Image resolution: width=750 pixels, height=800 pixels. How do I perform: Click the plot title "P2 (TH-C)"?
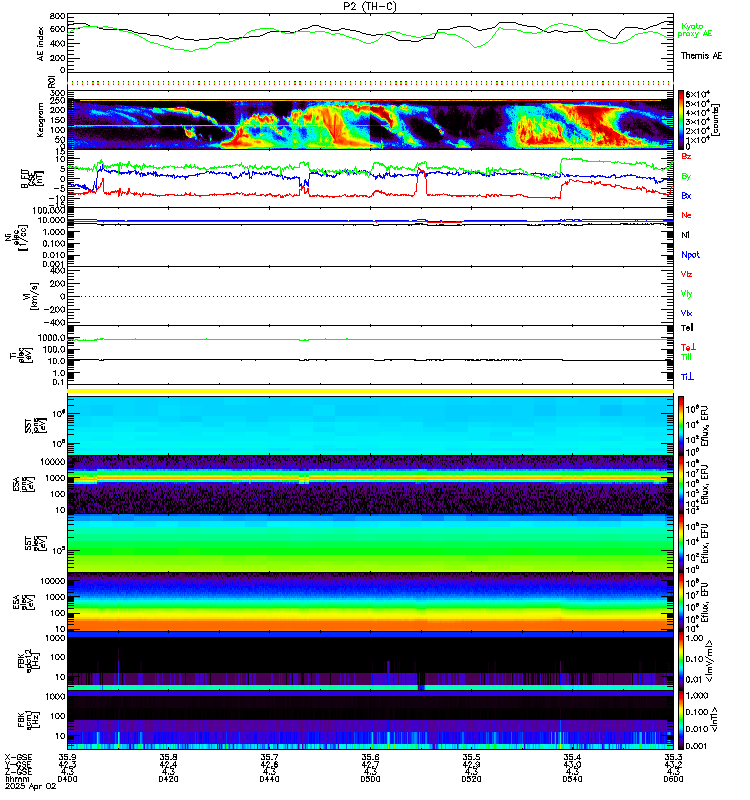click(370, 6)
